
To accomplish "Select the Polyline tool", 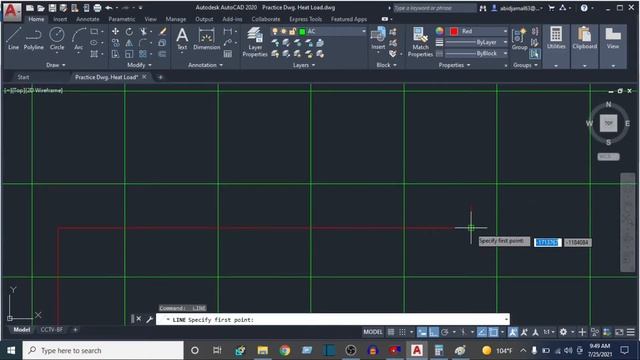I will coord(33,39).
